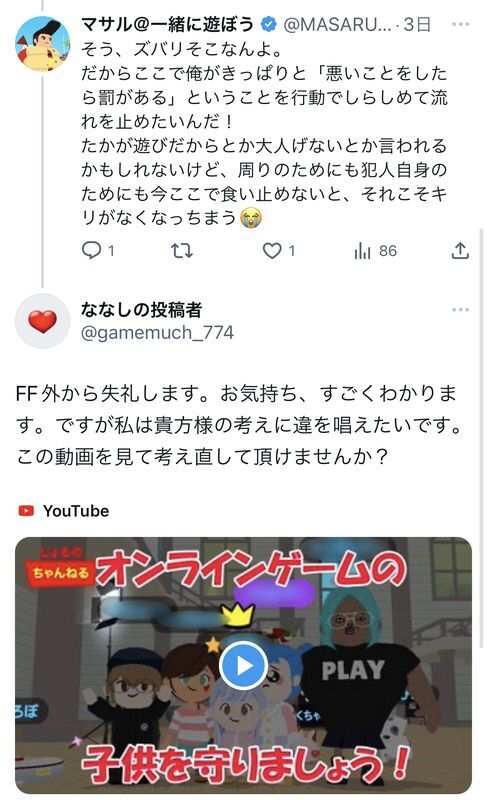487x800 pixels.
Task: Open Masaru's profile avatar
Action: (x=43, y=43)
